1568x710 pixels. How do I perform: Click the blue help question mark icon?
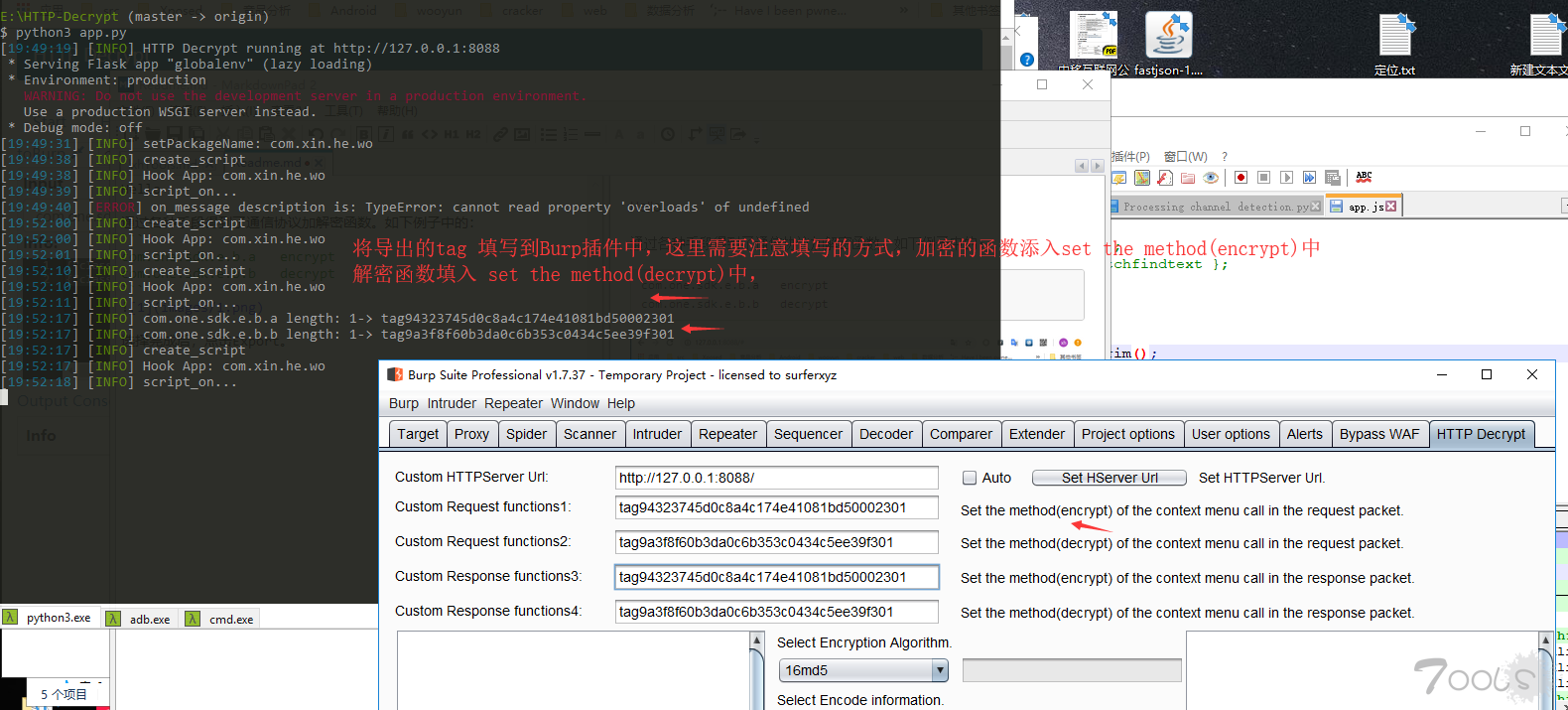(x=1027, y=60)
